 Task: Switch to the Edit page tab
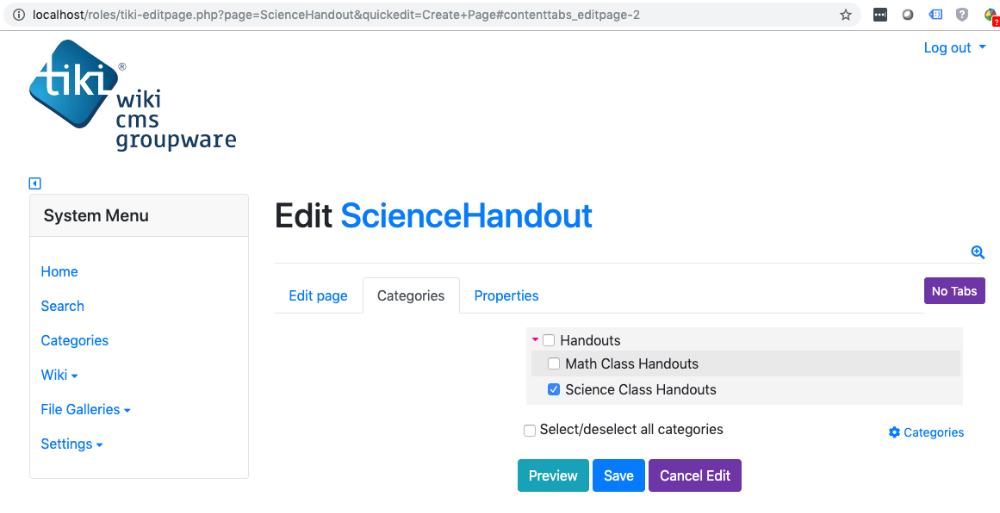[318, 296]
